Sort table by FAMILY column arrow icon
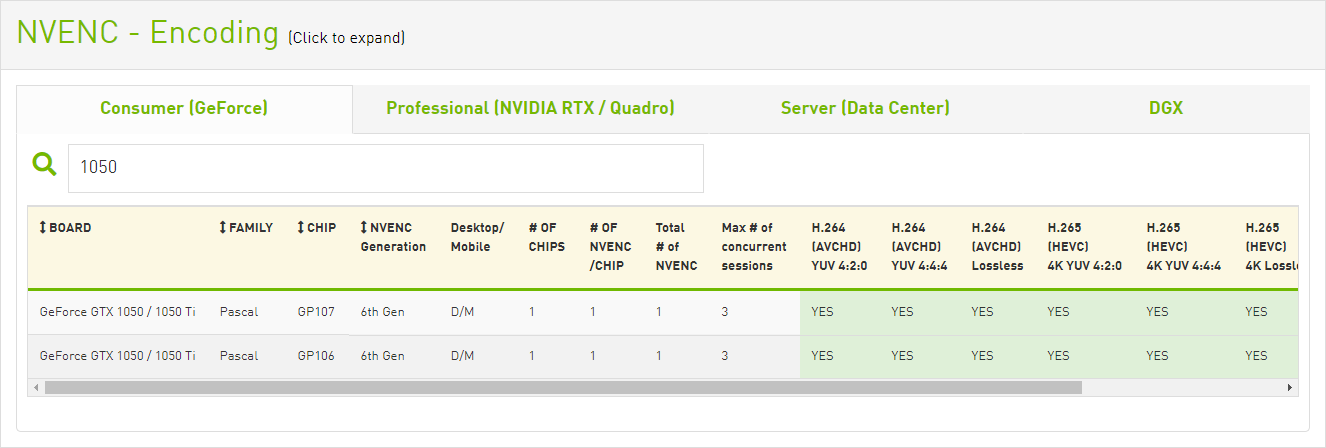 pos(223,228)
